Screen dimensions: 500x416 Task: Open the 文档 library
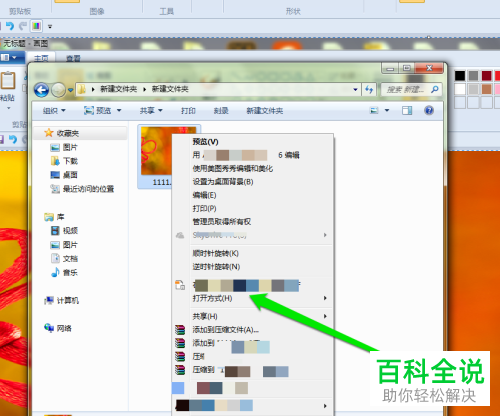click(70, 259)
